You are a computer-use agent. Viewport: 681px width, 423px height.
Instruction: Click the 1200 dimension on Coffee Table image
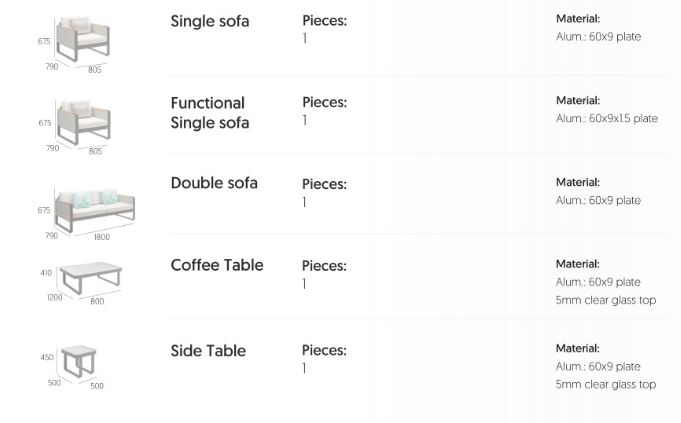coord(54,297)
